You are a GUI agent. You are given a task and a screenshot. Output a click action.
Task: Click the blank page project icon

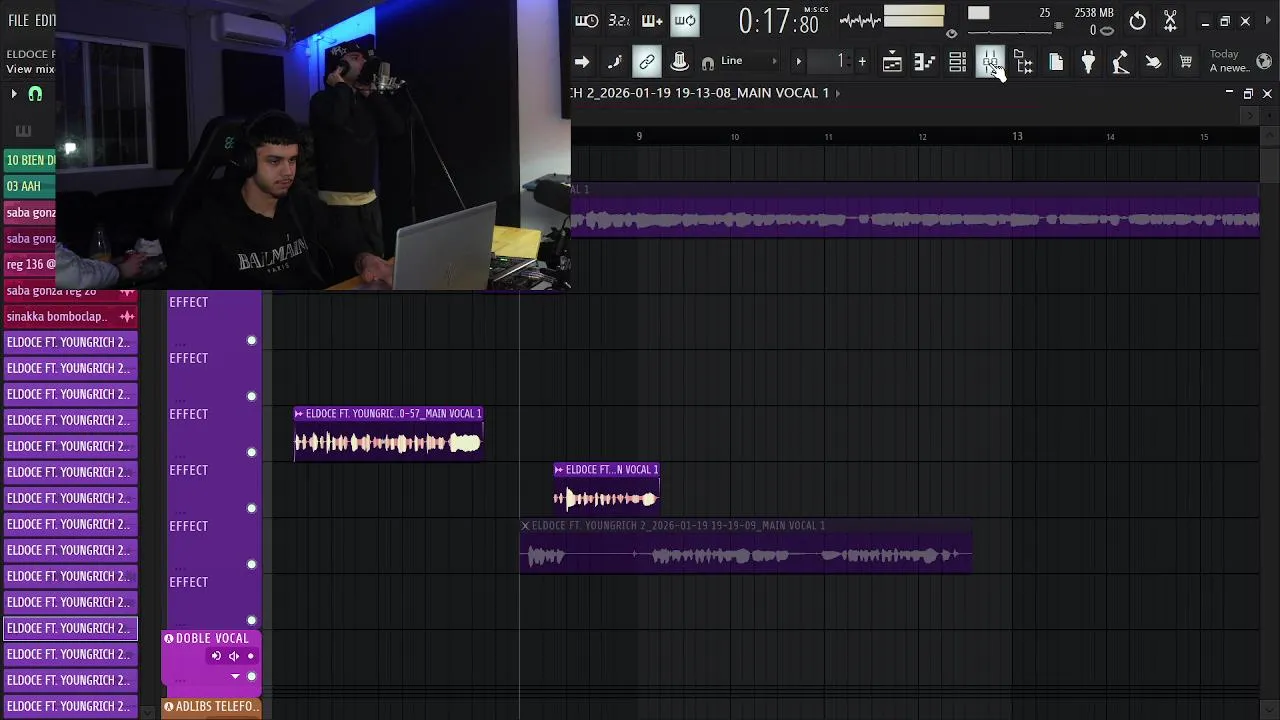pyautogui.click(x=1056, y=63)
